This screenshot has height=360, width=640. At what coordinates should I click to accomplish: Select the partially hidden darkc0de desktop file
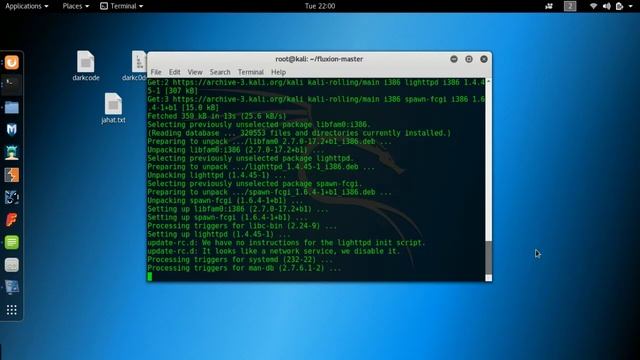click(x=135, y=66)
